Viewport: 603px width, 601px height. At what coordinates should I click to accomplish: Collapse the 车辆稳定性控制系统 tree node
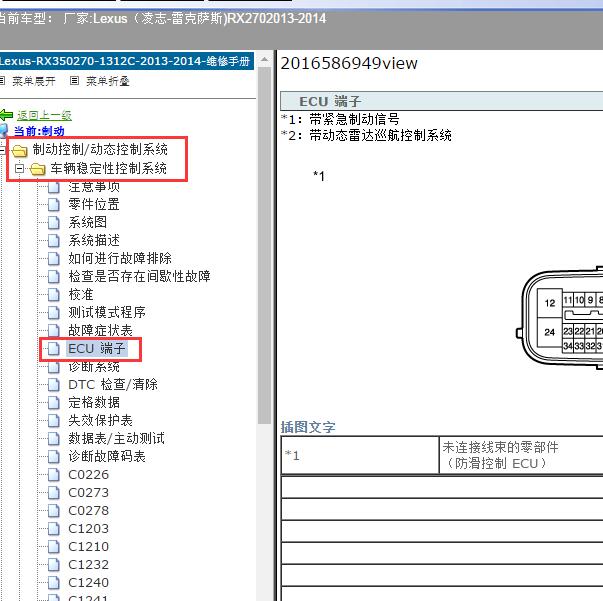click(19, 168)
